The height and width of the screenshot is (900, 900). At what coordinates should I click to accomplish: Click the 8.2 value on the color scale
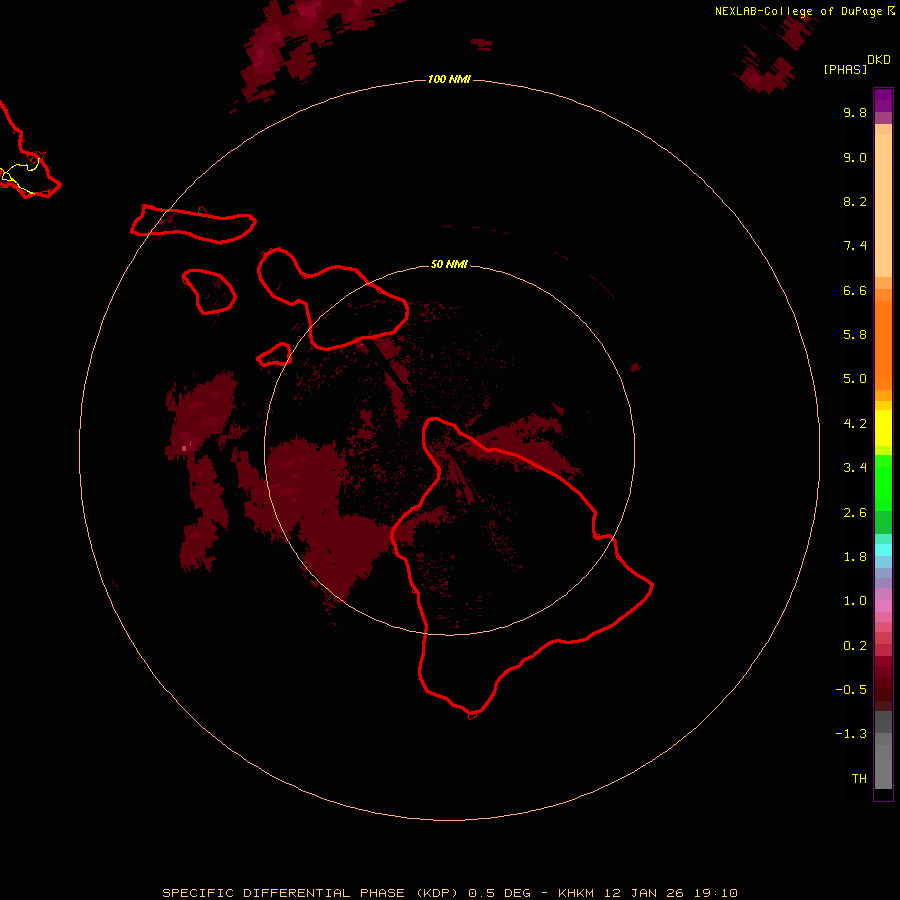tap(855, 201)
